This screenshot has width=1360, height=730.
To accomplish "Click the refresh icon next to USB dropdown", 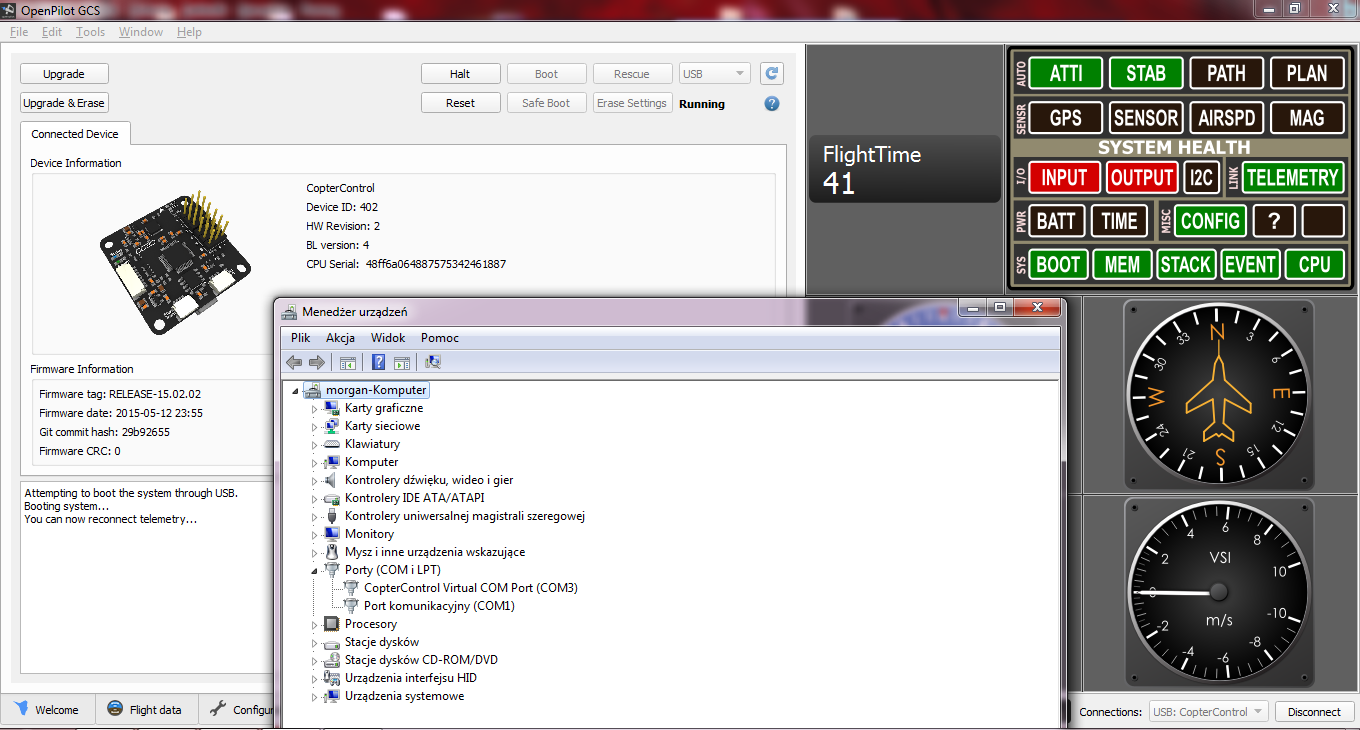I will coord(771,73).
